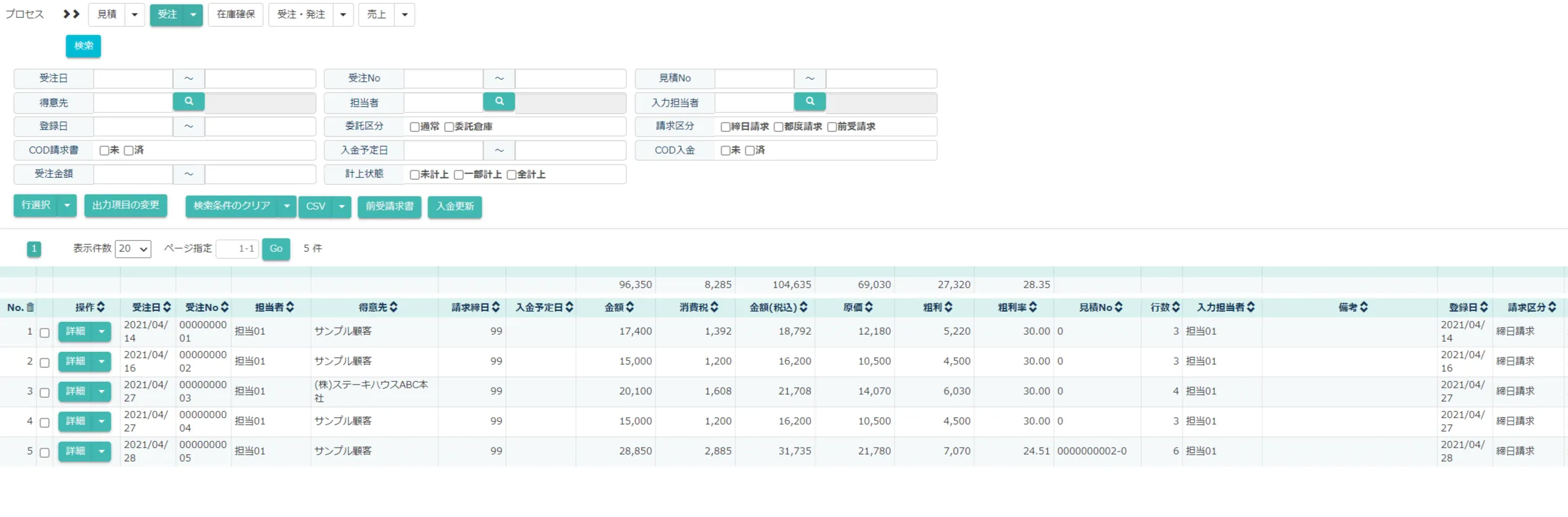The image size is (1568, 517).
Task: Sort by the 請求区分 column arrows
Action: click(x=1552, y=307)
